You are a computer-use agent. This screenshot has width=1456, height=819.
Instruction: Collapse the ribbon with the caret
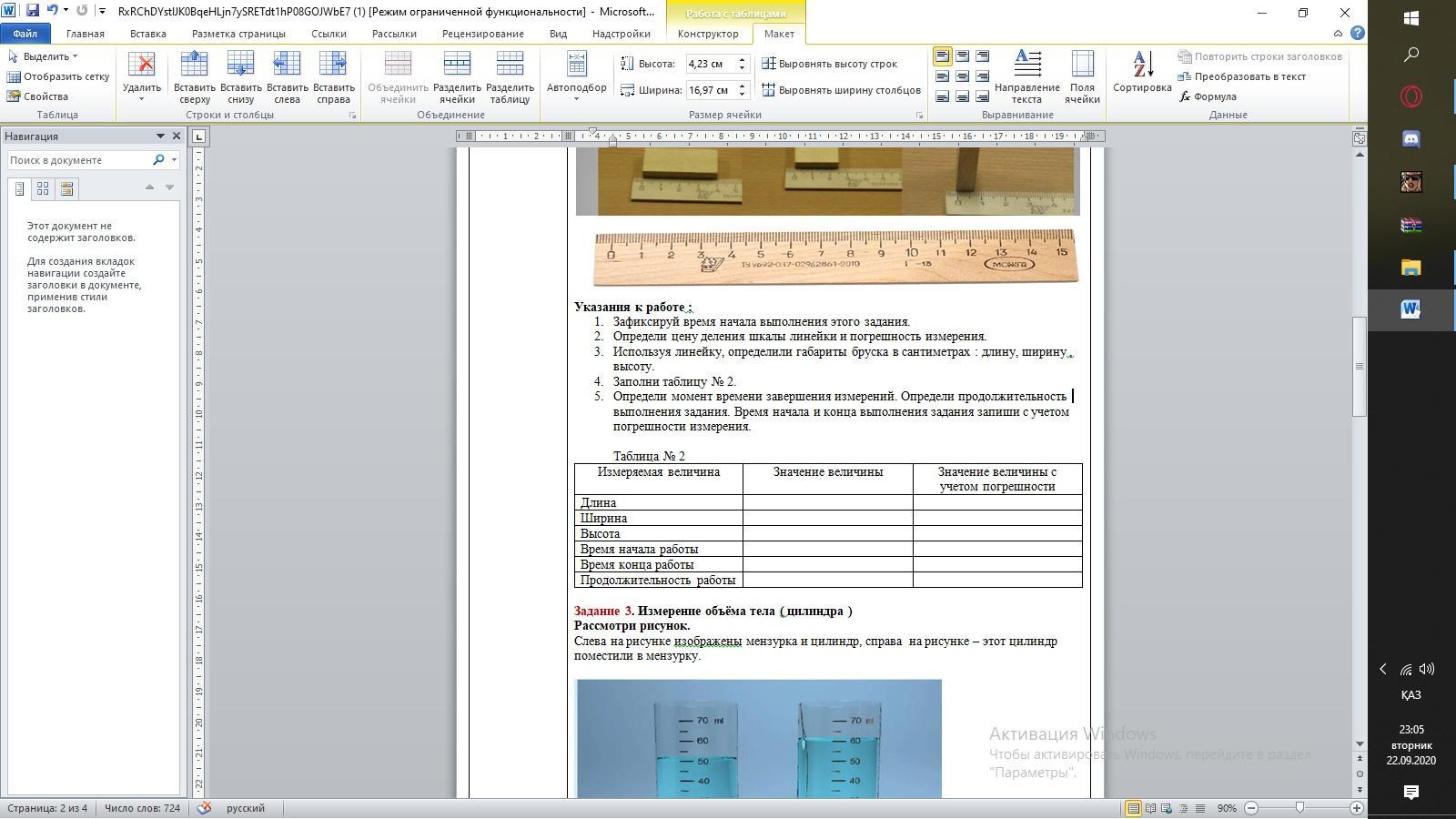coord(1338,34)
